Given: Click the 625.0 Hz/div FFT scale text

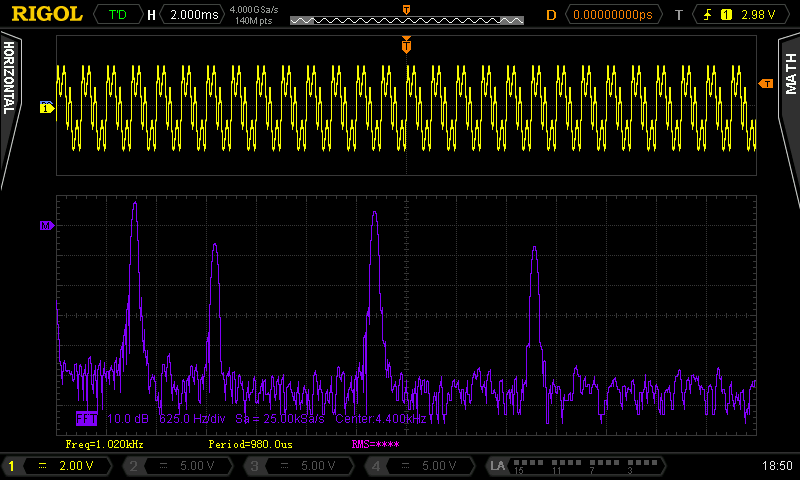Looking at the screenshot, I should pos(192,419).
